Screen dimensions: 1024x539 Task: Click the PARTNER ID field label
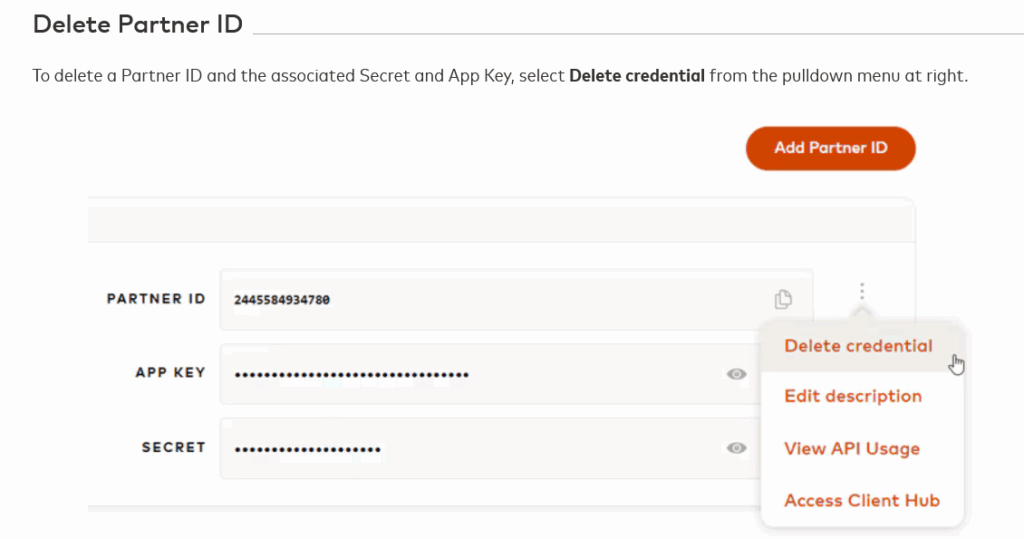[156, 299]
